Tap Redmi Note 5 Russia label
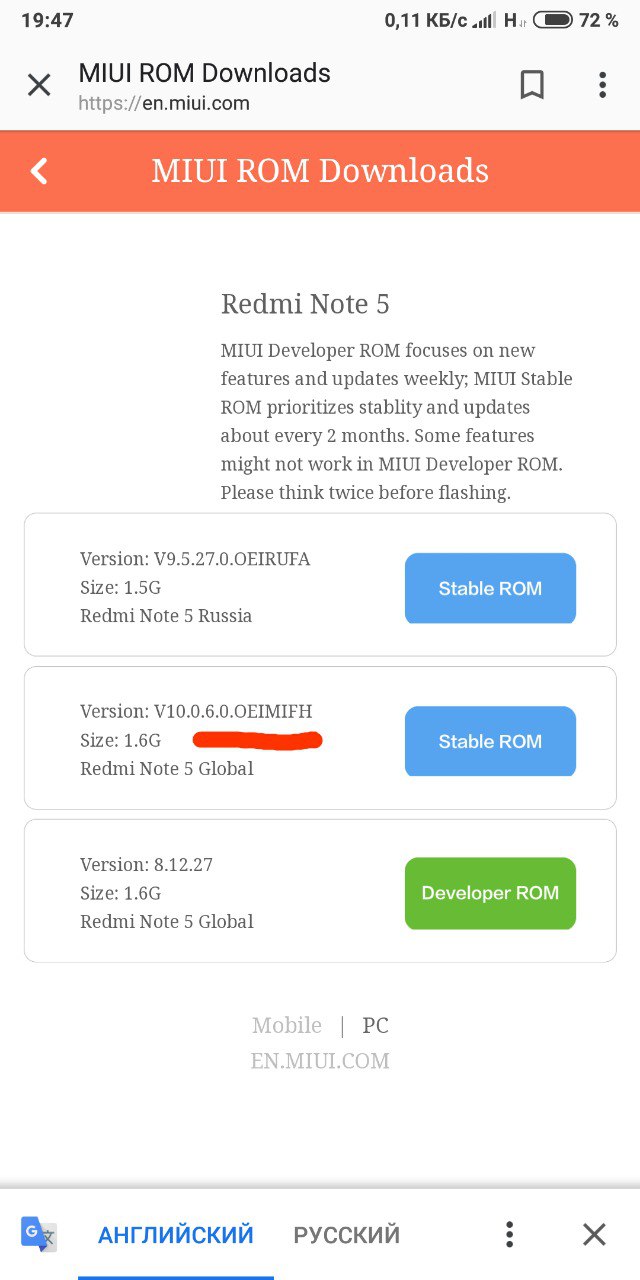This screenshot has width=640, height=1280. coord(166,616)
